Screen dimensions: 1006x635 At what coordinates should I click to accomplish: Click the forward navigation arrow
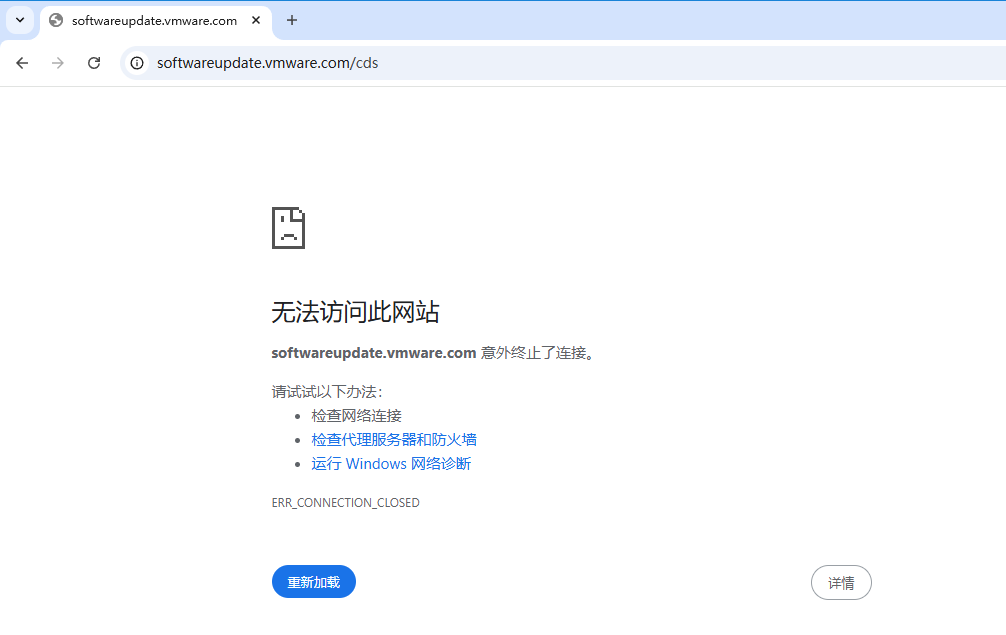pos(58,63)
